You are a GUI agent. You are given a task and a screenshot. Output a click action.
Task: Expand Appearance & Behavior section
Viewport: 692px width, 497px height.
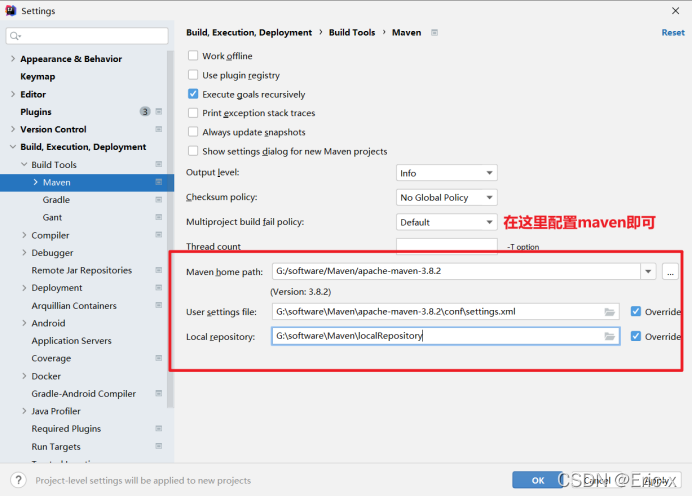coord(13,59)
